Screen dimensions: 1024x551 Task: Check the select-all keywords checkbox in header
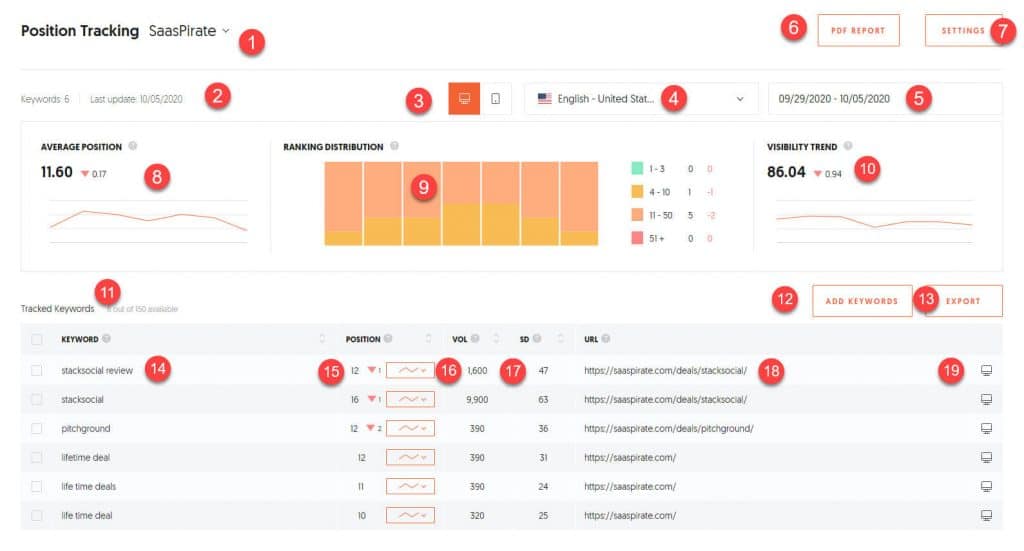(x=37, y=339)
